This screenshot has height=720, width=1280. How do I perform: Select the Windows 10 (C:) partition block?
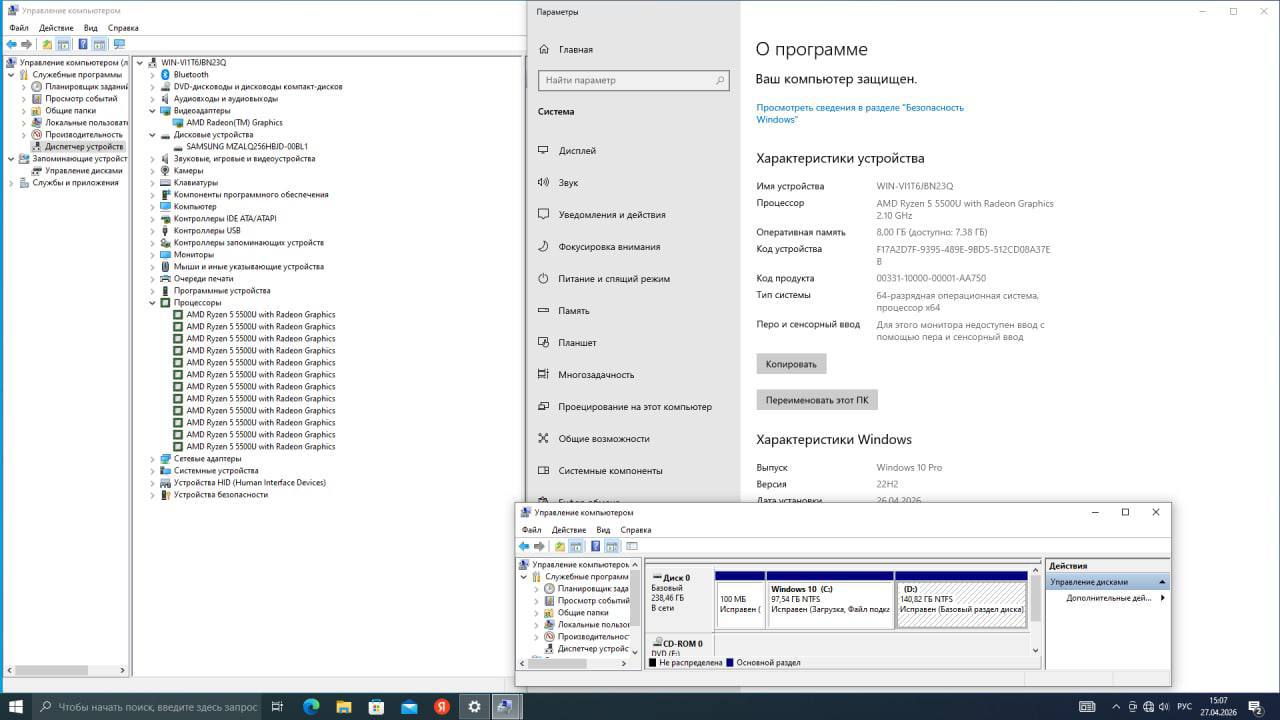click(830, 600)
